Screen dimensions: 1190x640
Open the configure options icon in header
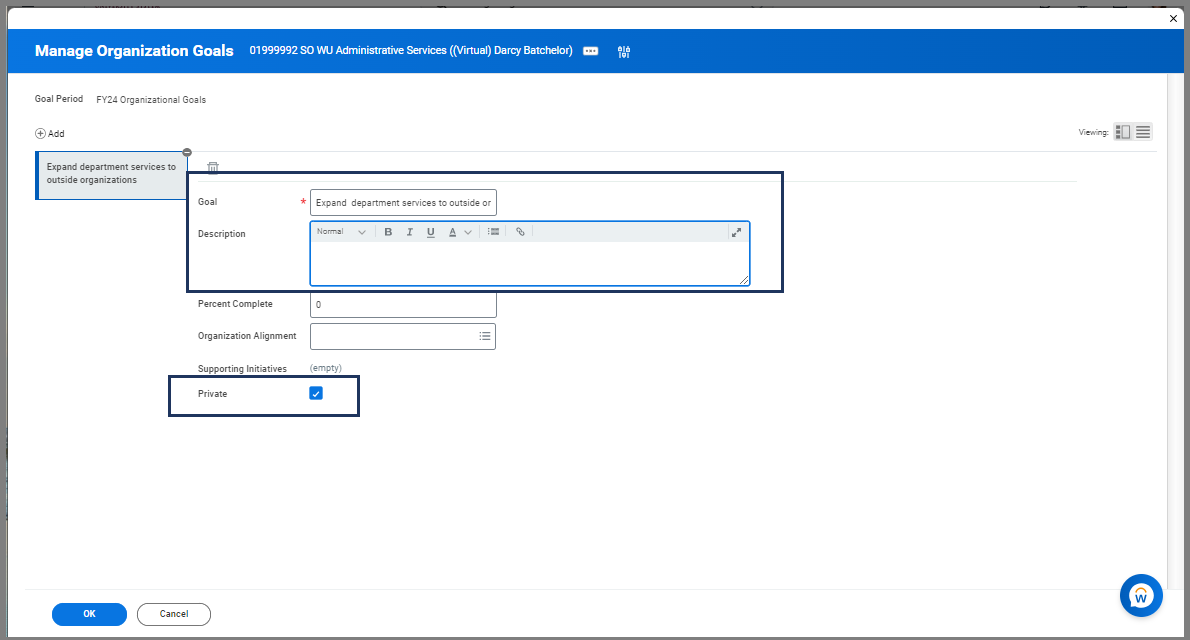[x=624, y=51]
